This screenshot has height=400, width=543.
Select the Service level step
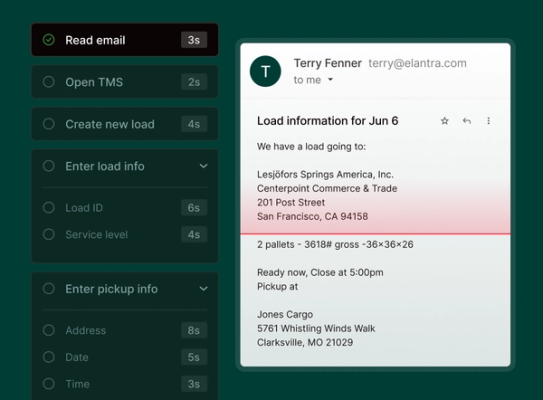pos(125,234)
